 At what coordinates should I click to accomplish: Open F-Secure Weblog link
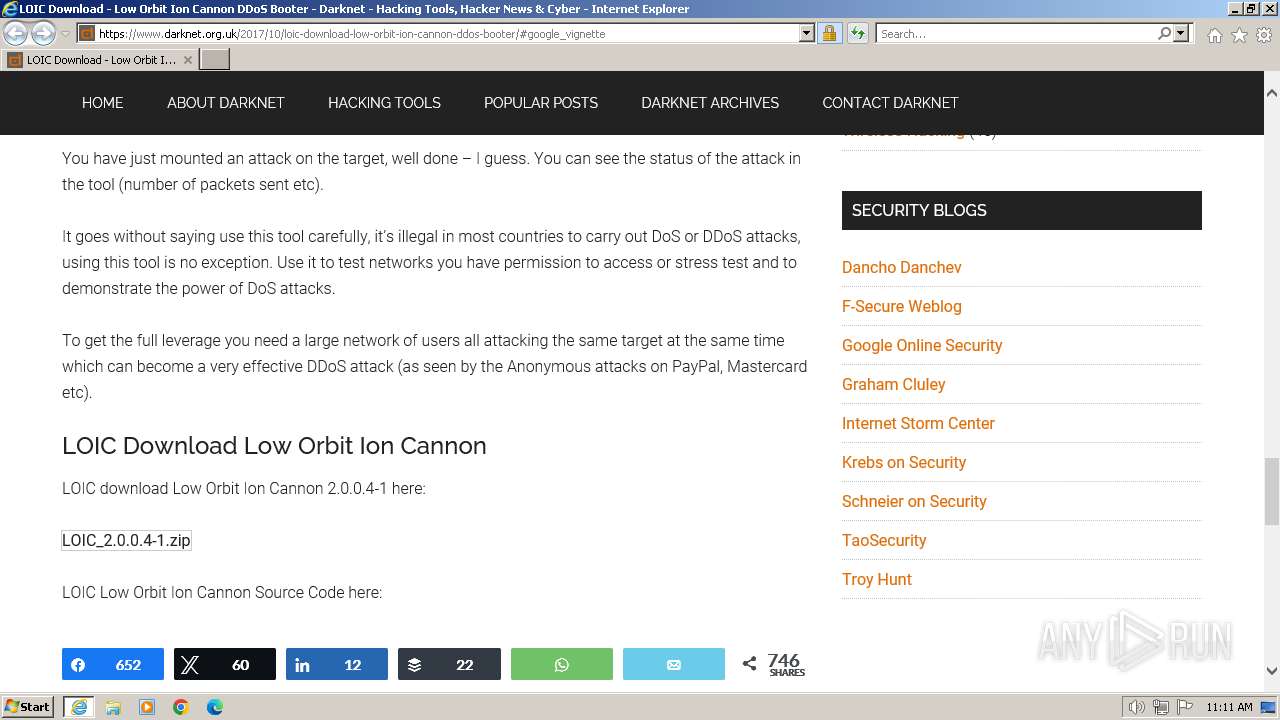click(902, 306)
